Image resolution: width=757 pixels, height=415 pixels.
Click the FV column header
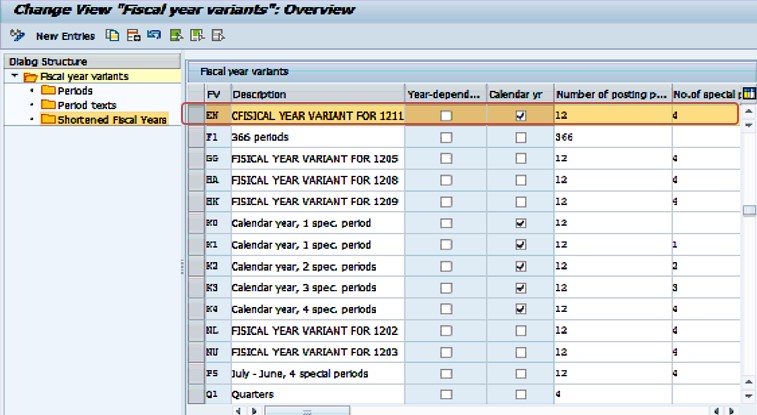click(x=218, y=94)
